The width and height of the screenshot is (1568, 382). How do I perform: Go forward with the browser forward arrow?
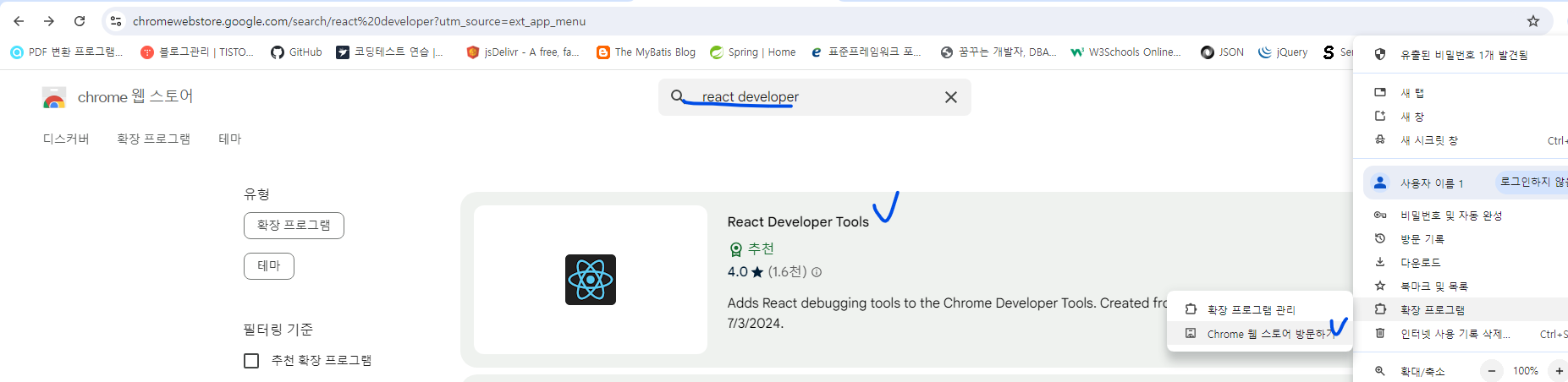[49, 21]
